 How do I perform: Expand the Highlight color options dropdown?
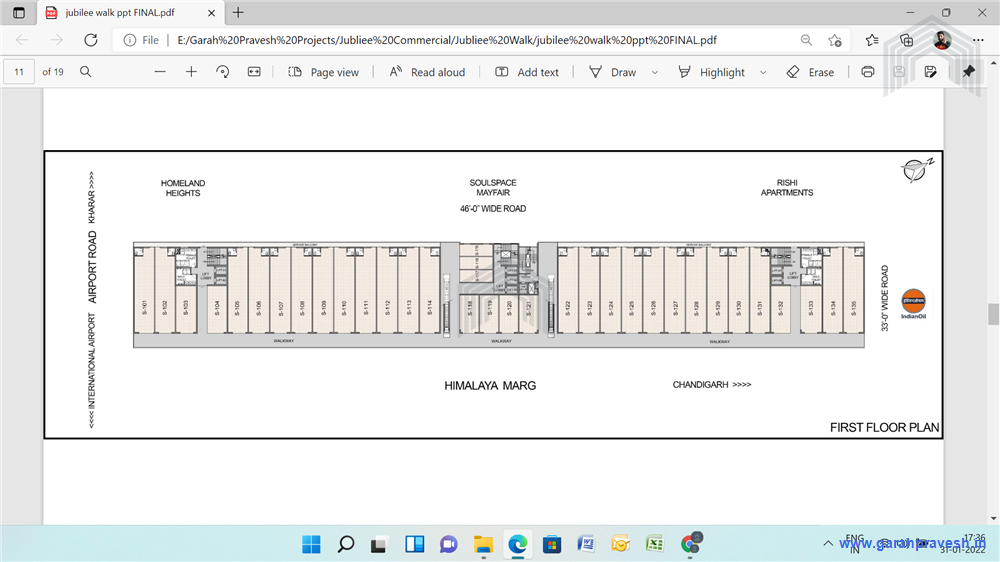(763, 72)
